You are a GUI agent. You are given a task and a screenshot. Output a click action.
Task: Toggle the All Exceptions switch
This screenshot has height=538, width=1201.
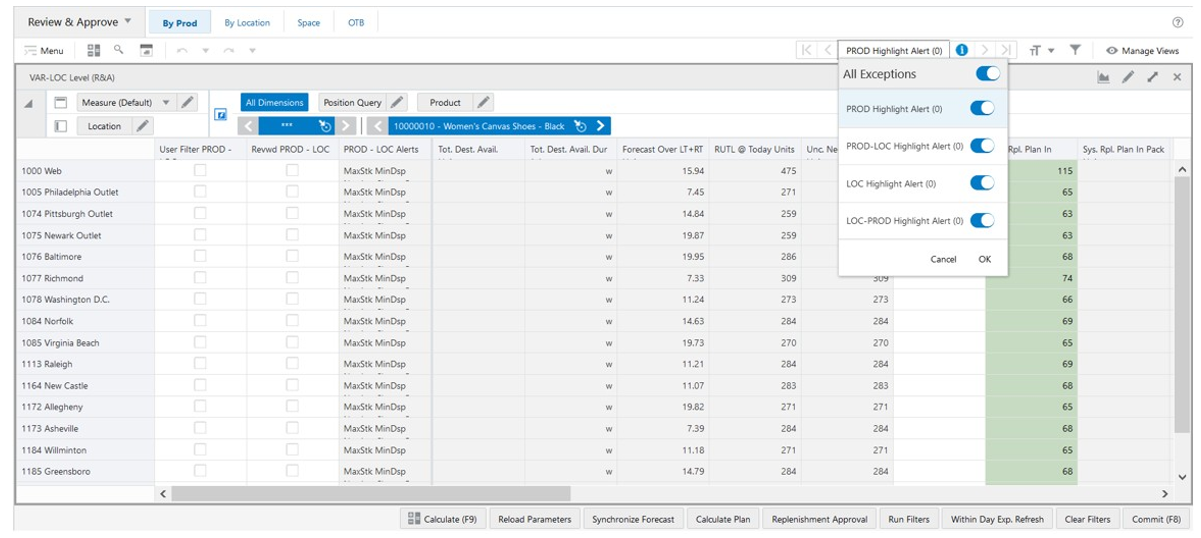[x=987, y=73]
